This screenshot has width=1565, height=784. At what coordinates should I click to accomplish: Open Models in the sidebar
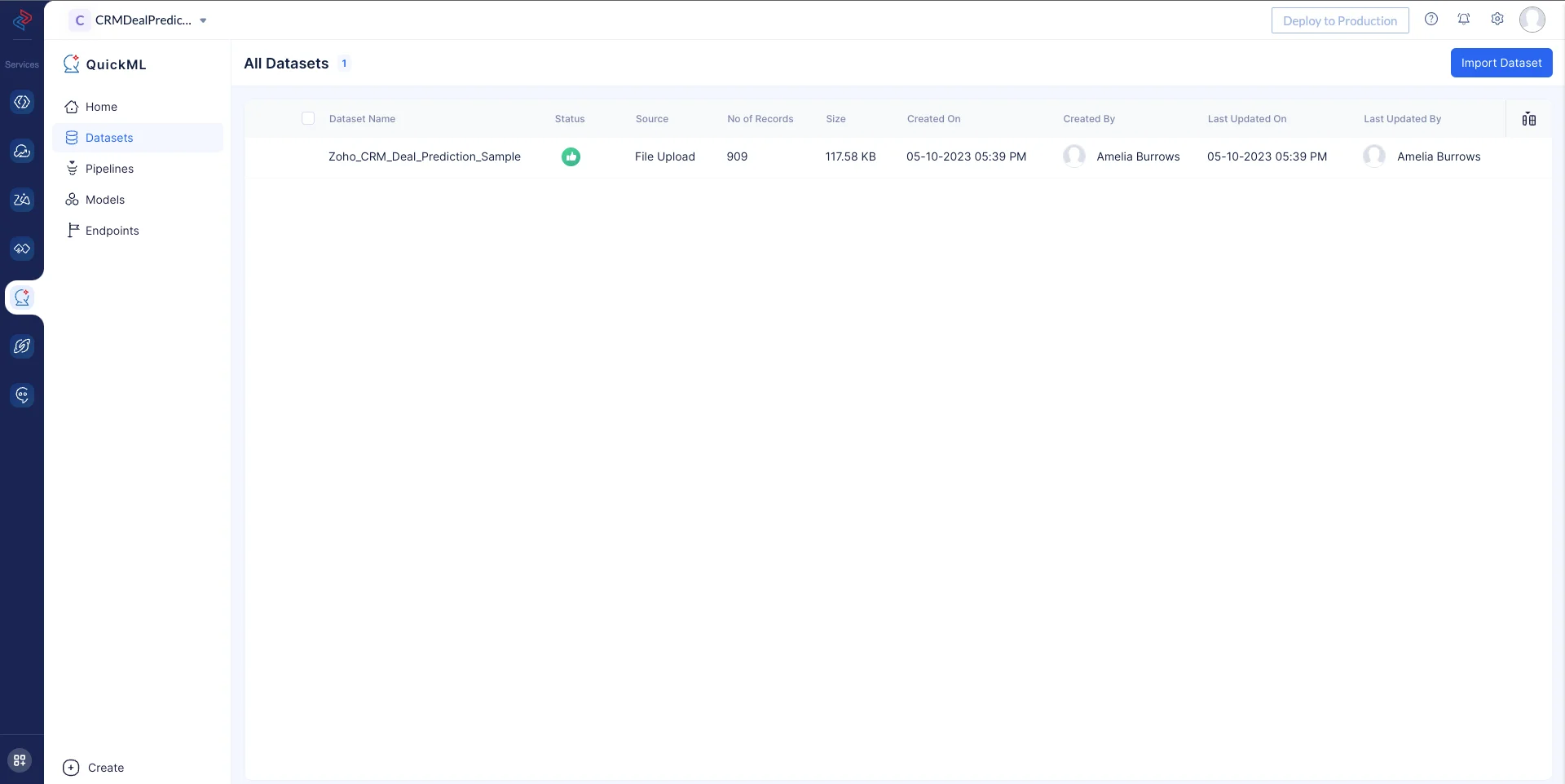click(x=138, y=200)
